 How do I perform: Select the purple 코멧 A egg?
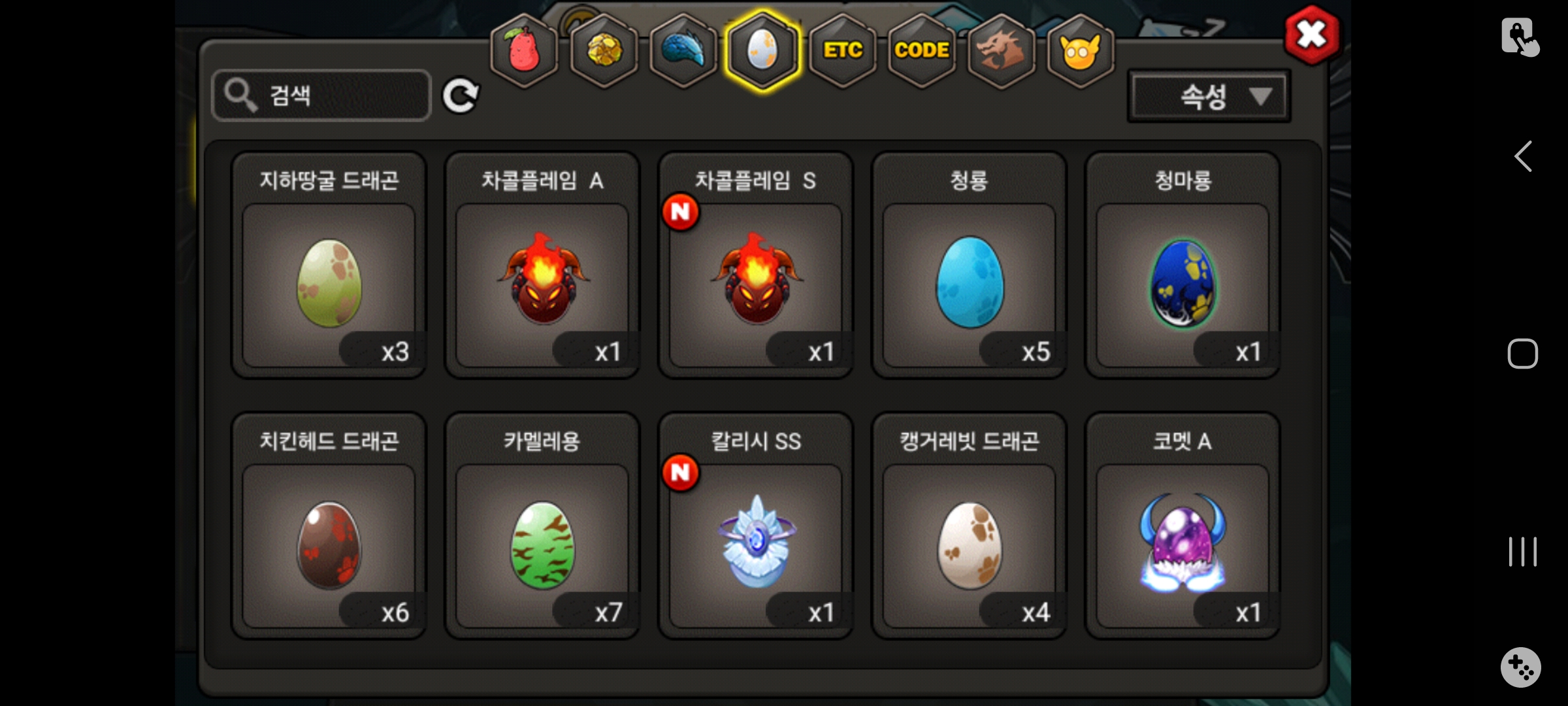pos(1183,526)
